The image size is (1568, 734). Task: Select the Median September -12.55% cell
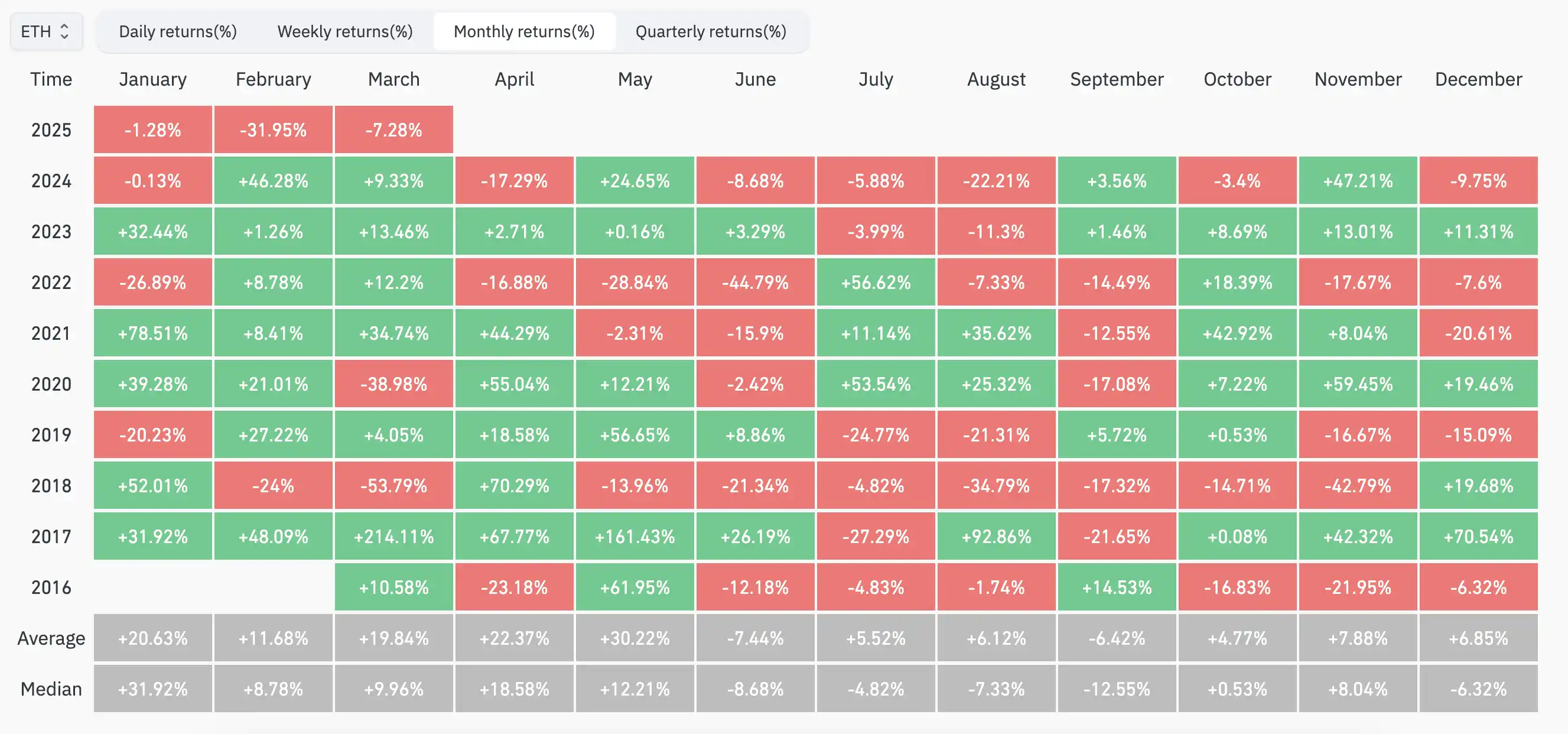click(1117, 689)
